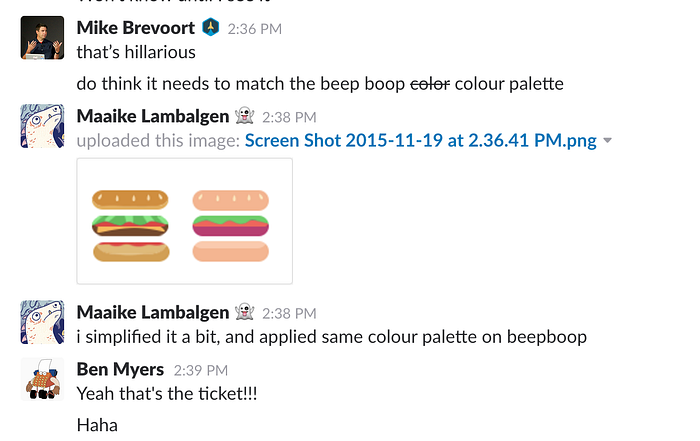The height and width of the screenshot is (441, 700).
Task: Open the uploaded sandwich image thumbnail
Action: [184, 221]
